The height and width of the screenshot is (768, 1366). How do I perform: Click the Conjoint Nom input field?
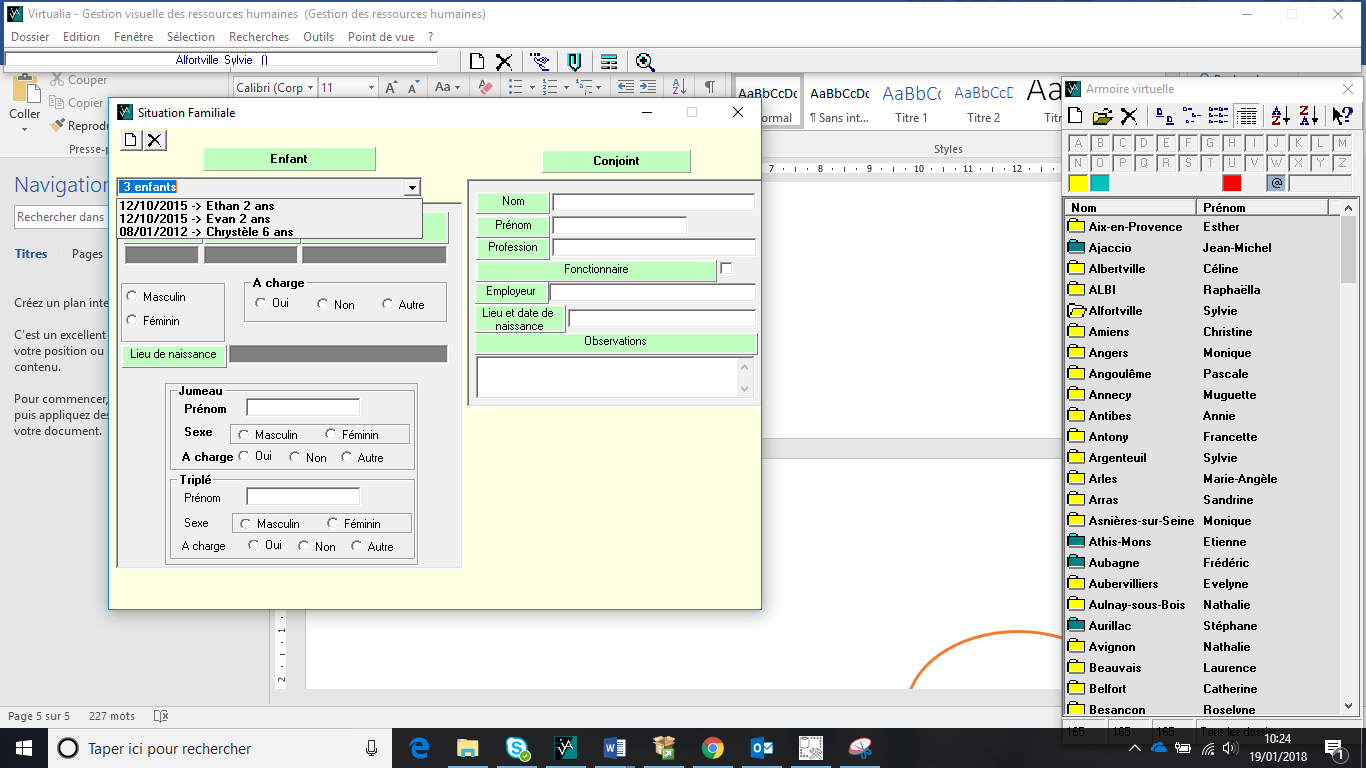pos(653,202)
